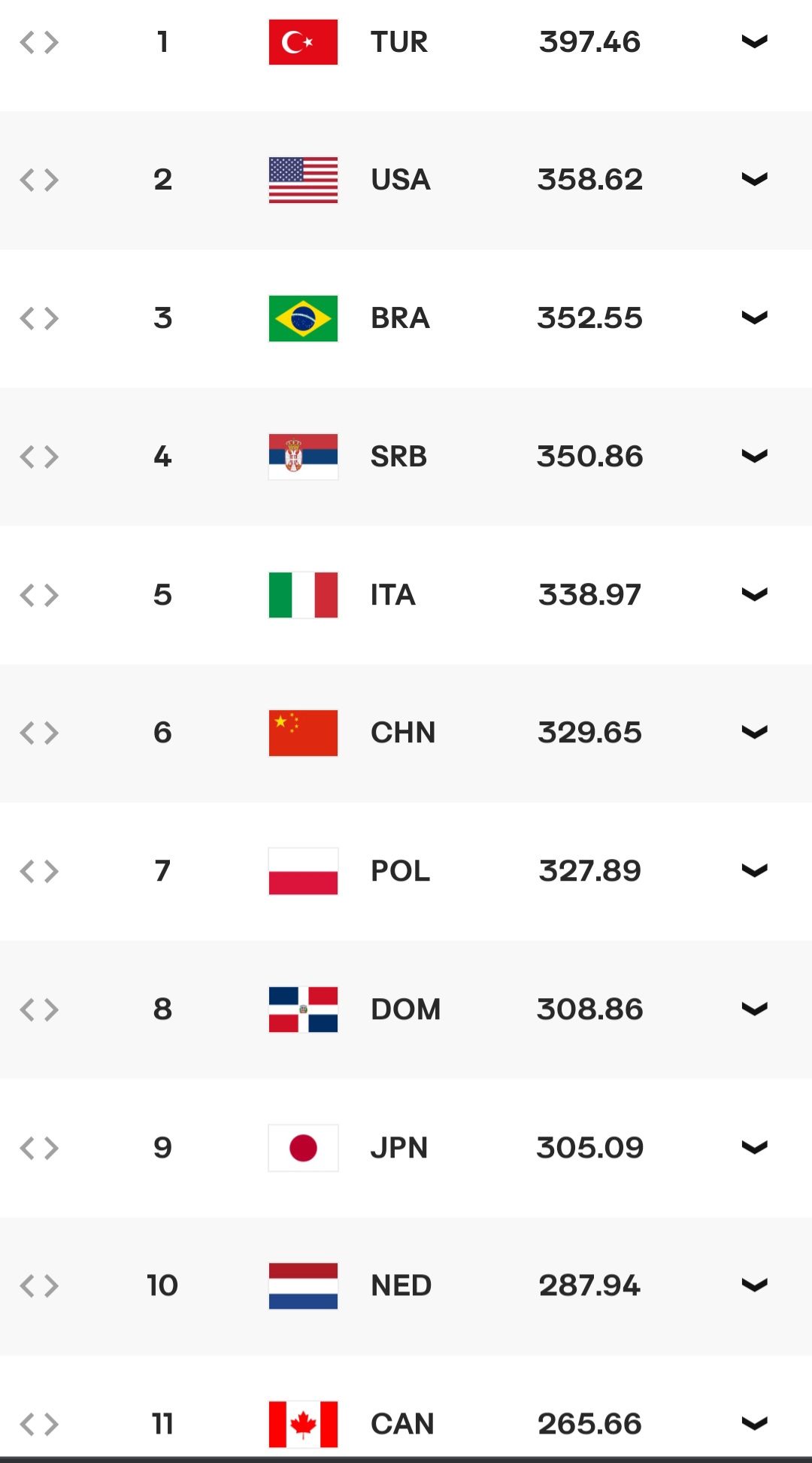Screen dimensions: 812x1463
Task: Click the Canada flag icon
Action: [x=303, y=1424]
